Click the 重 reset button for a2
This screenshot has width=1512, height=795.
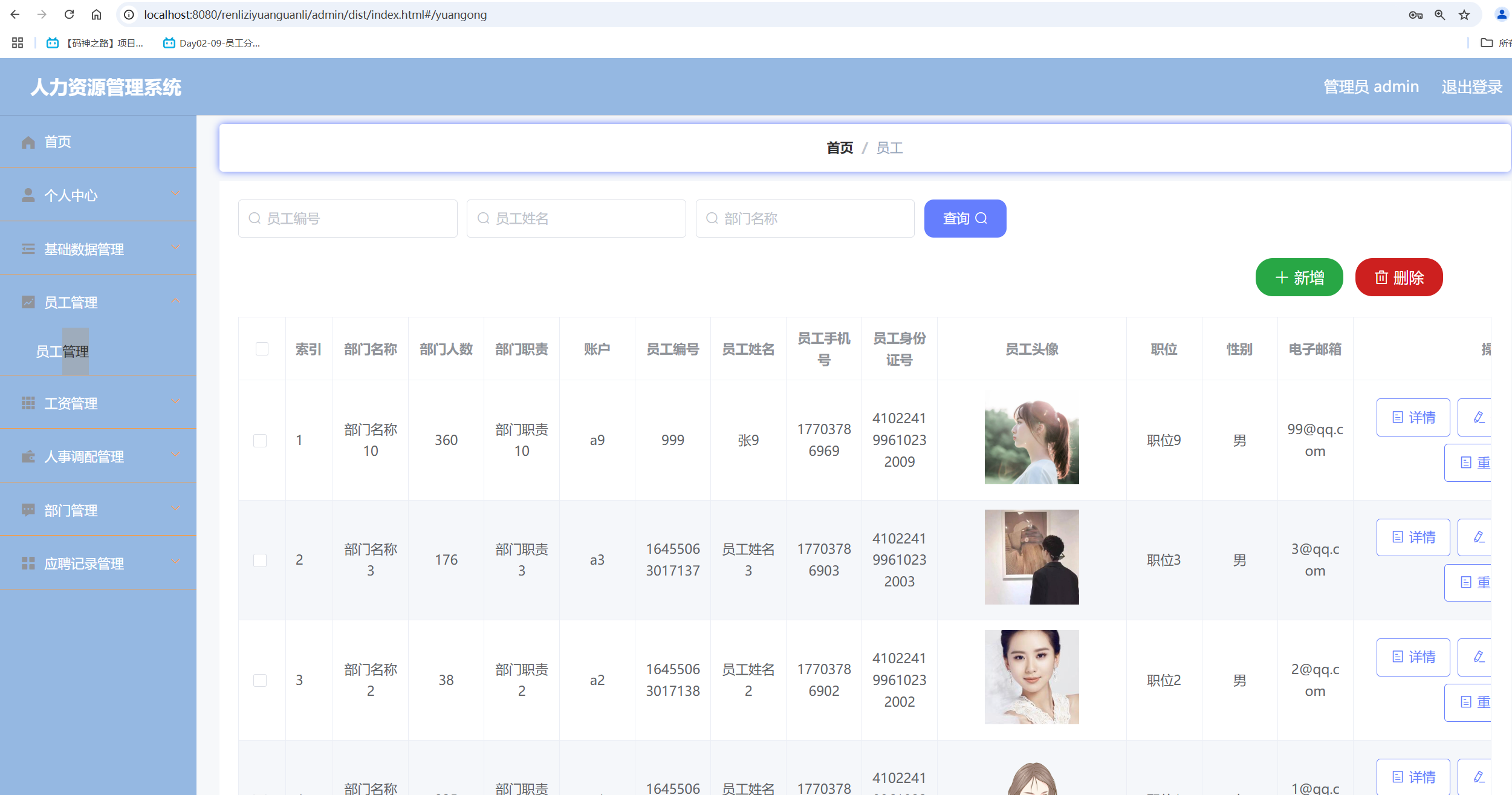(1469, 702)
